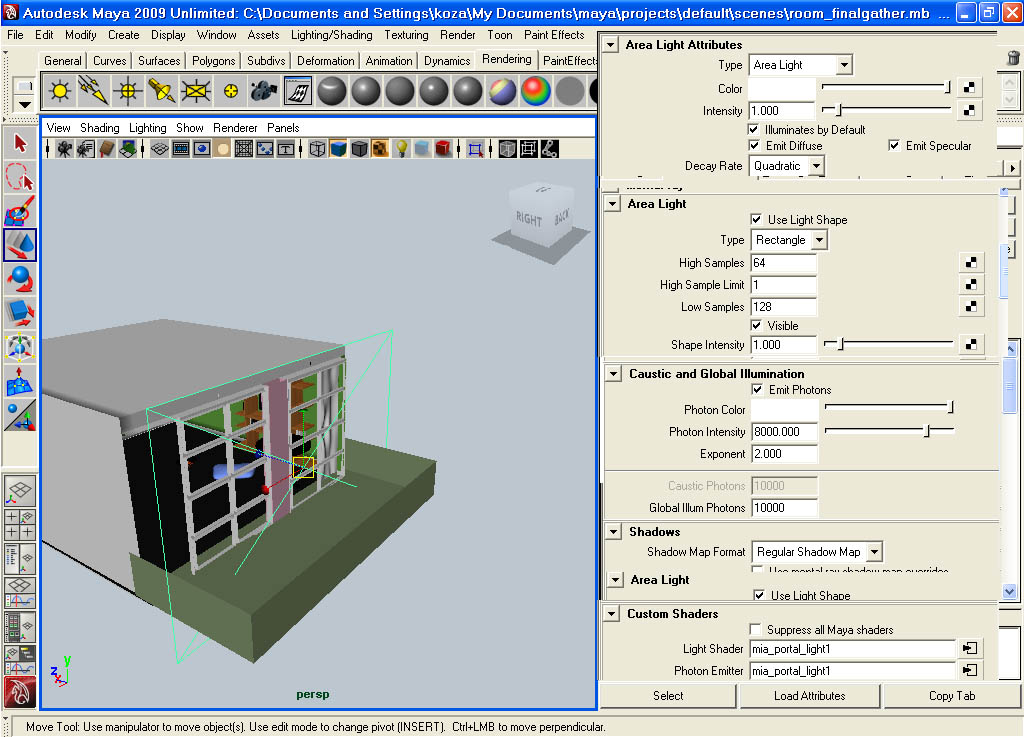Select the Universal Manipulator tool
1024x737 pixels.
[x=20, y=347]
